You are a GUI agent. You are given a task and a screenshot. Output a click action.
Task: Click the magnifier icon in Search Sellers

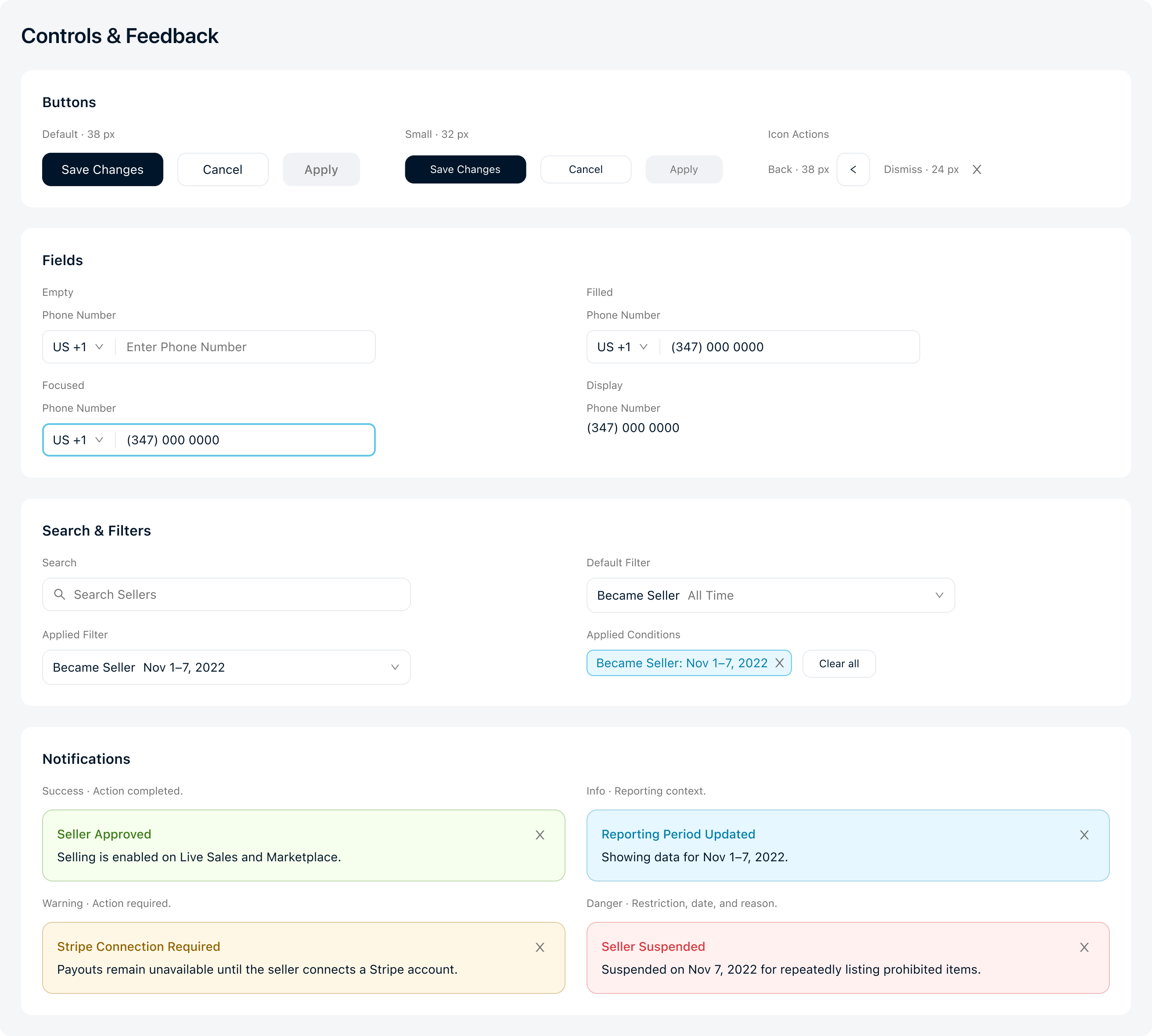pos(59,594)
